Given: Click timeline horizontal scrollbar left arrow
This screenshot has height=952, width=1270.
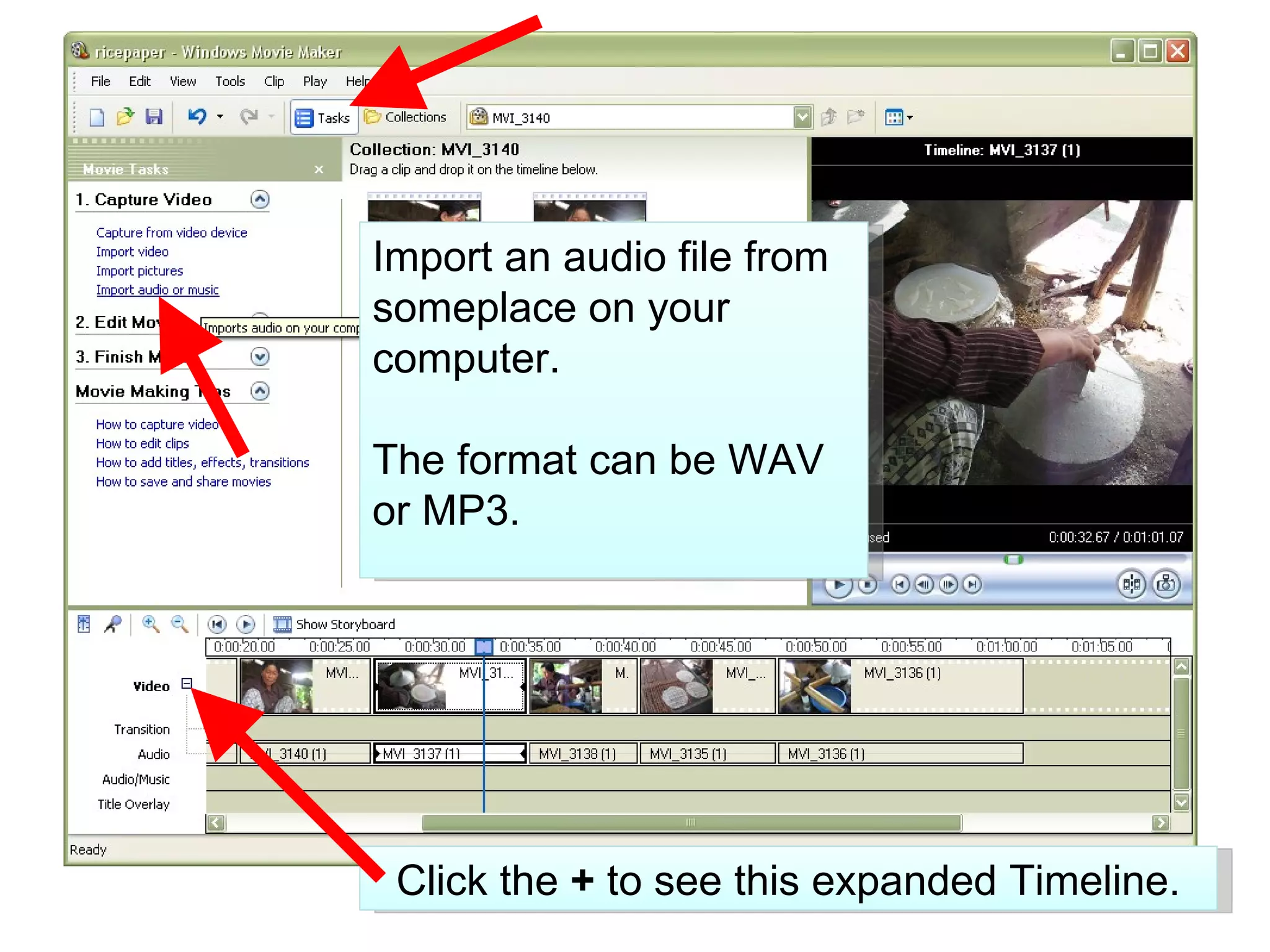Looking at the screenshot, I should [x=216, y=823].
